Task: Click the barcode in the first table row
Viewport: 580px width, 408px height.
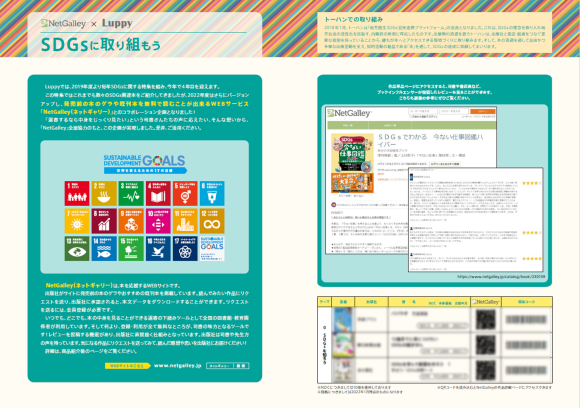Action: 526,320
